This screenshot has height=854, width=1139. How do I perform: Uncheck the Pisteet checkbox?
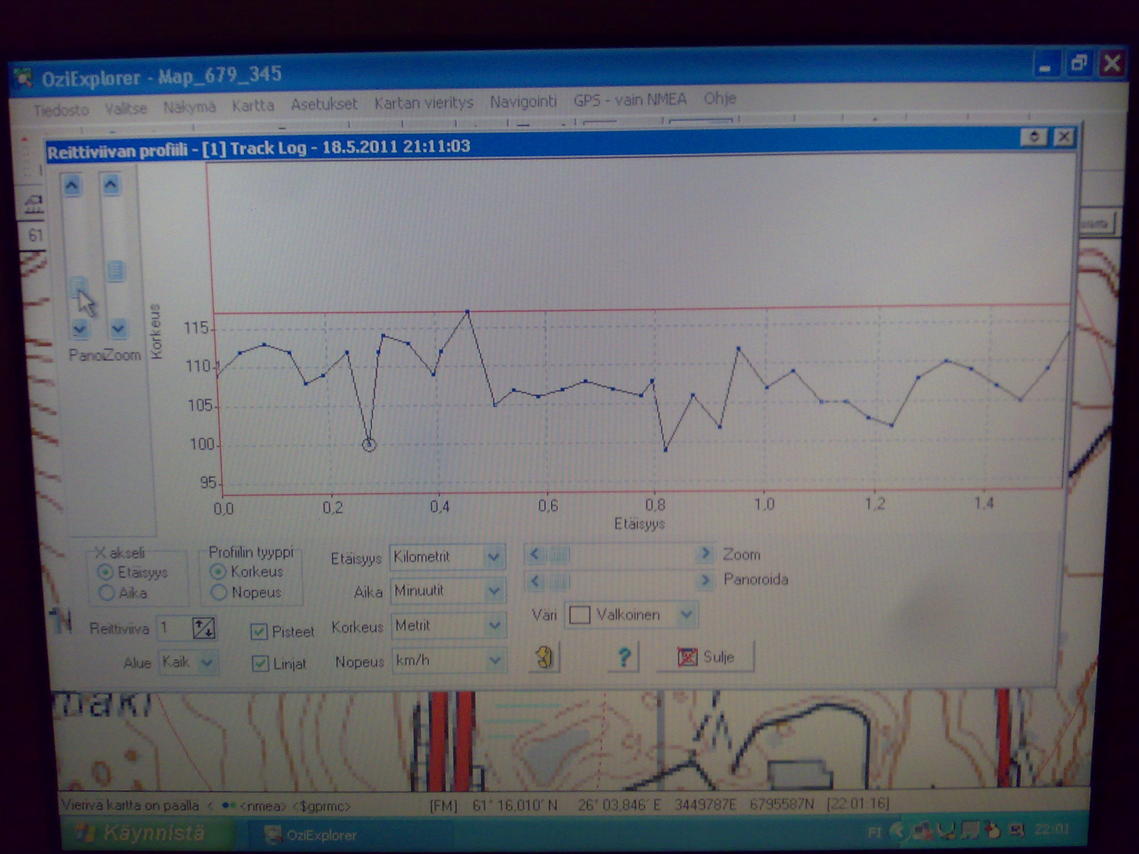[259, 631]
